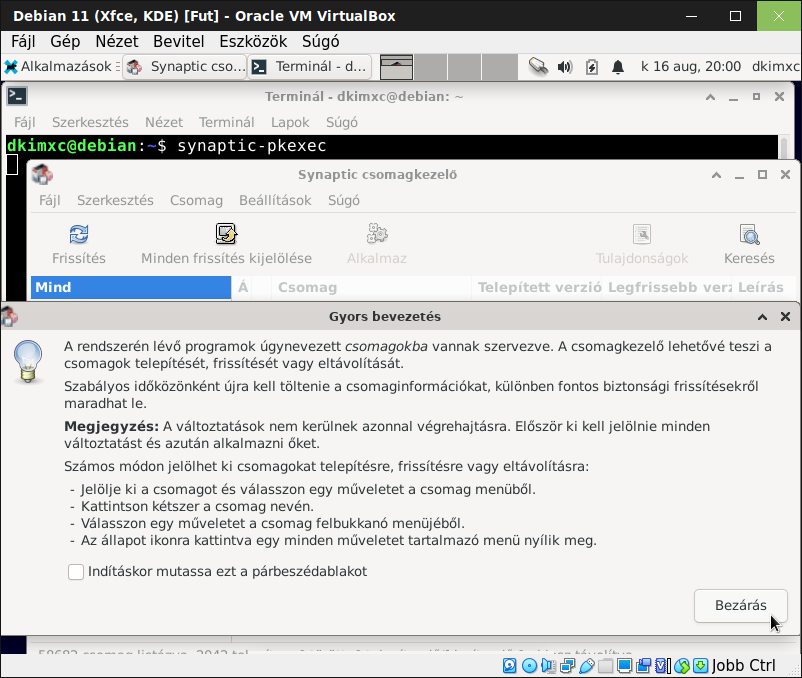This screenshot has height=678, width=802.
Task: Open the Synaptic Csomag menu
Action: click(x=196, y=200)
